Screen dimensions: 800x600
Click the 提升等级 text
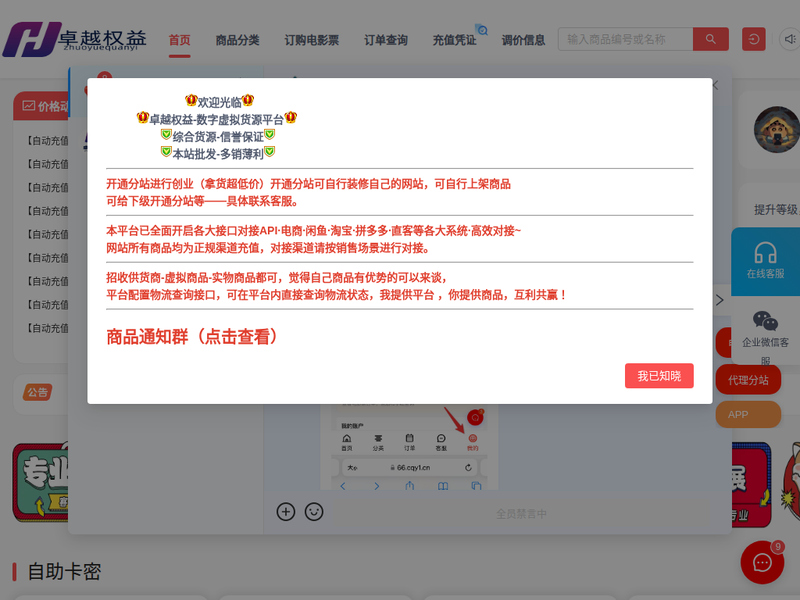tap(777, 210)
